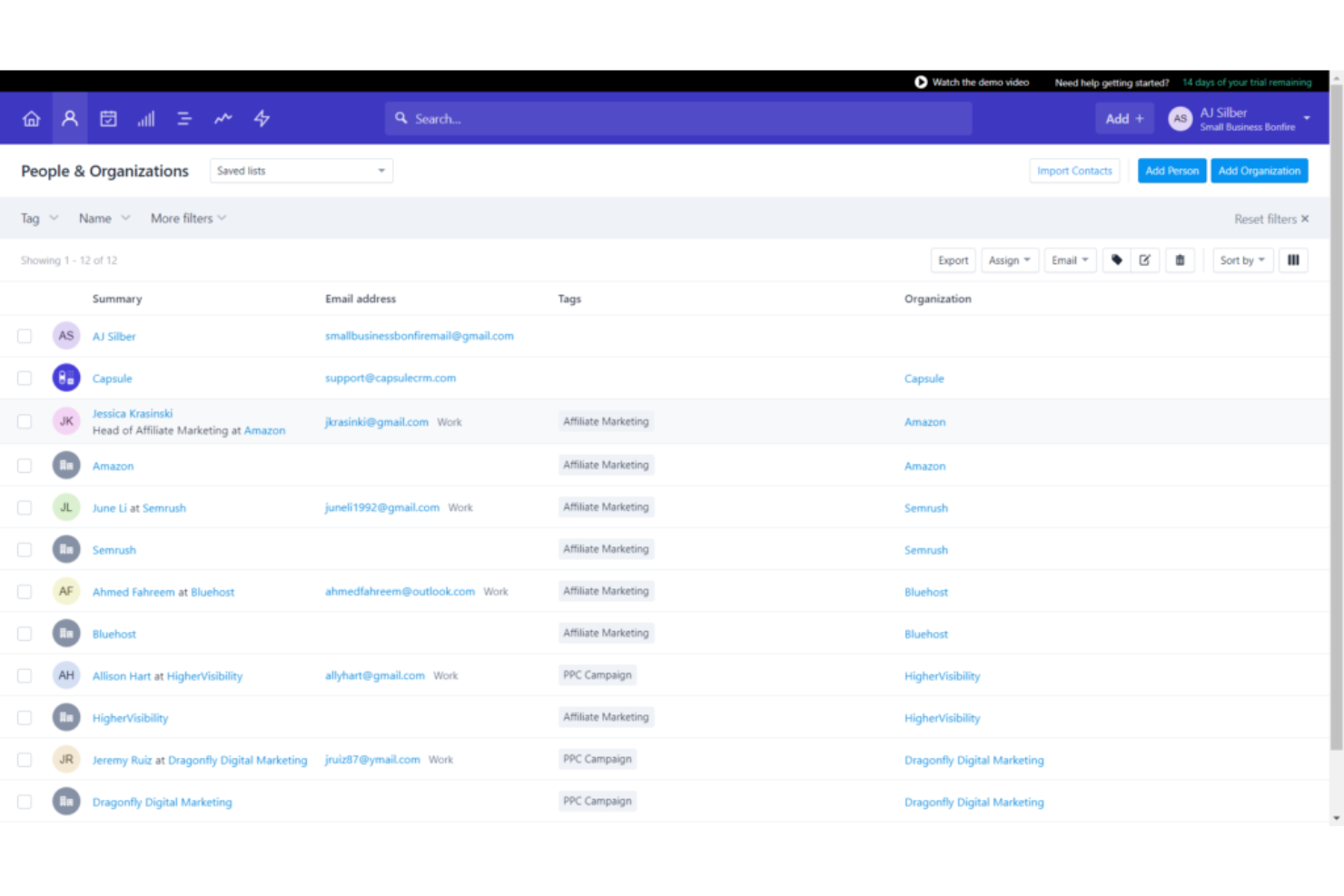Play the demo video icon
The height and width of the screenshot is (896, 1344).
[x=921, y=83]
